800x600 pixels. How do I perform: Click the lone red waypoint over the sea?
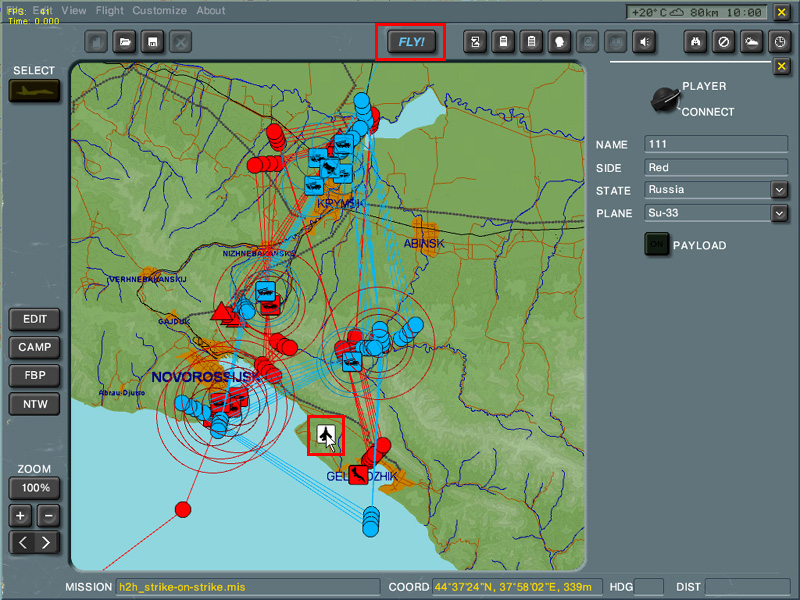click(x=183, y=509)
